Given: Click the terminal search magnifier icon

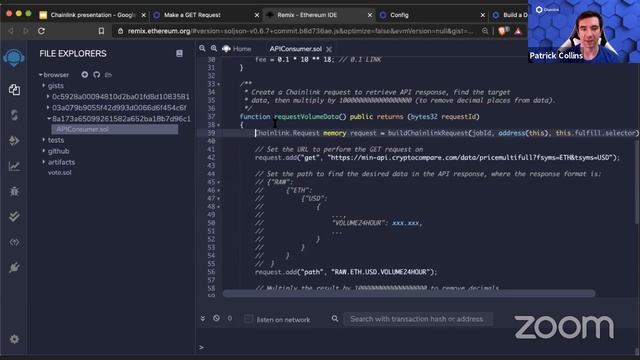Looking at the screenshot, I should (335, 318).
